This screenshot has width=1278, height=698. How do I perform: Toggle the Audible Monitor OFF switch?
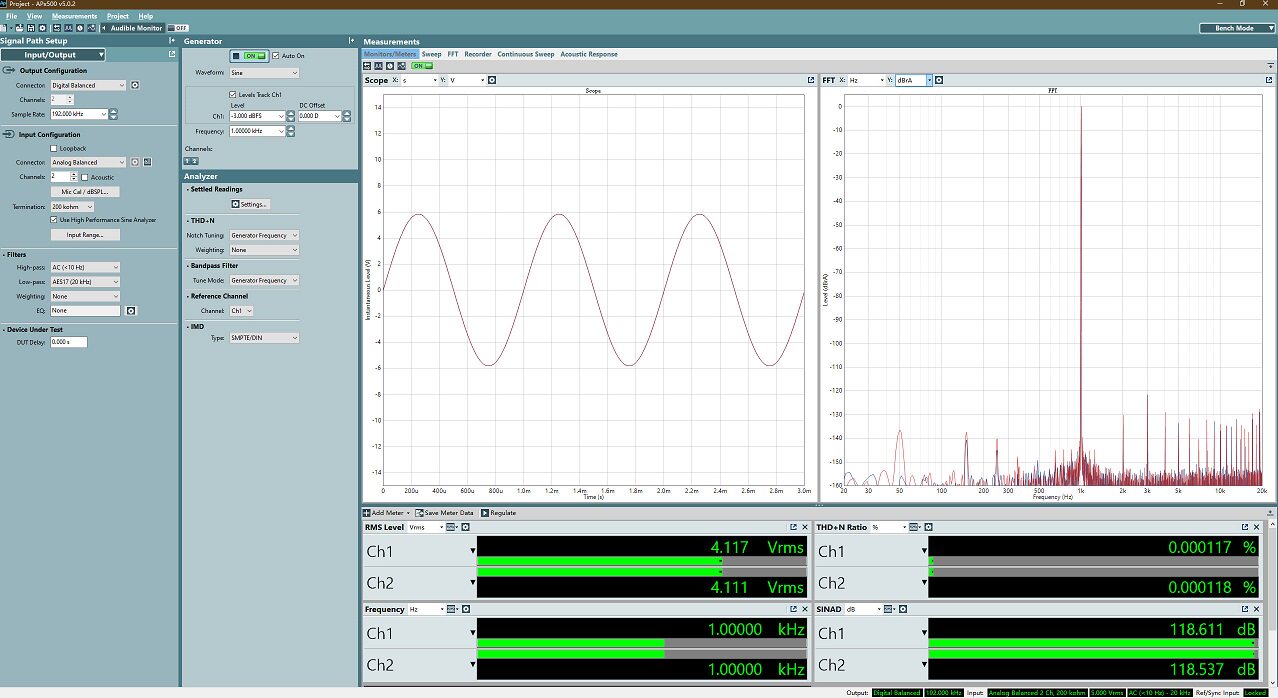[x=176, y=28]
